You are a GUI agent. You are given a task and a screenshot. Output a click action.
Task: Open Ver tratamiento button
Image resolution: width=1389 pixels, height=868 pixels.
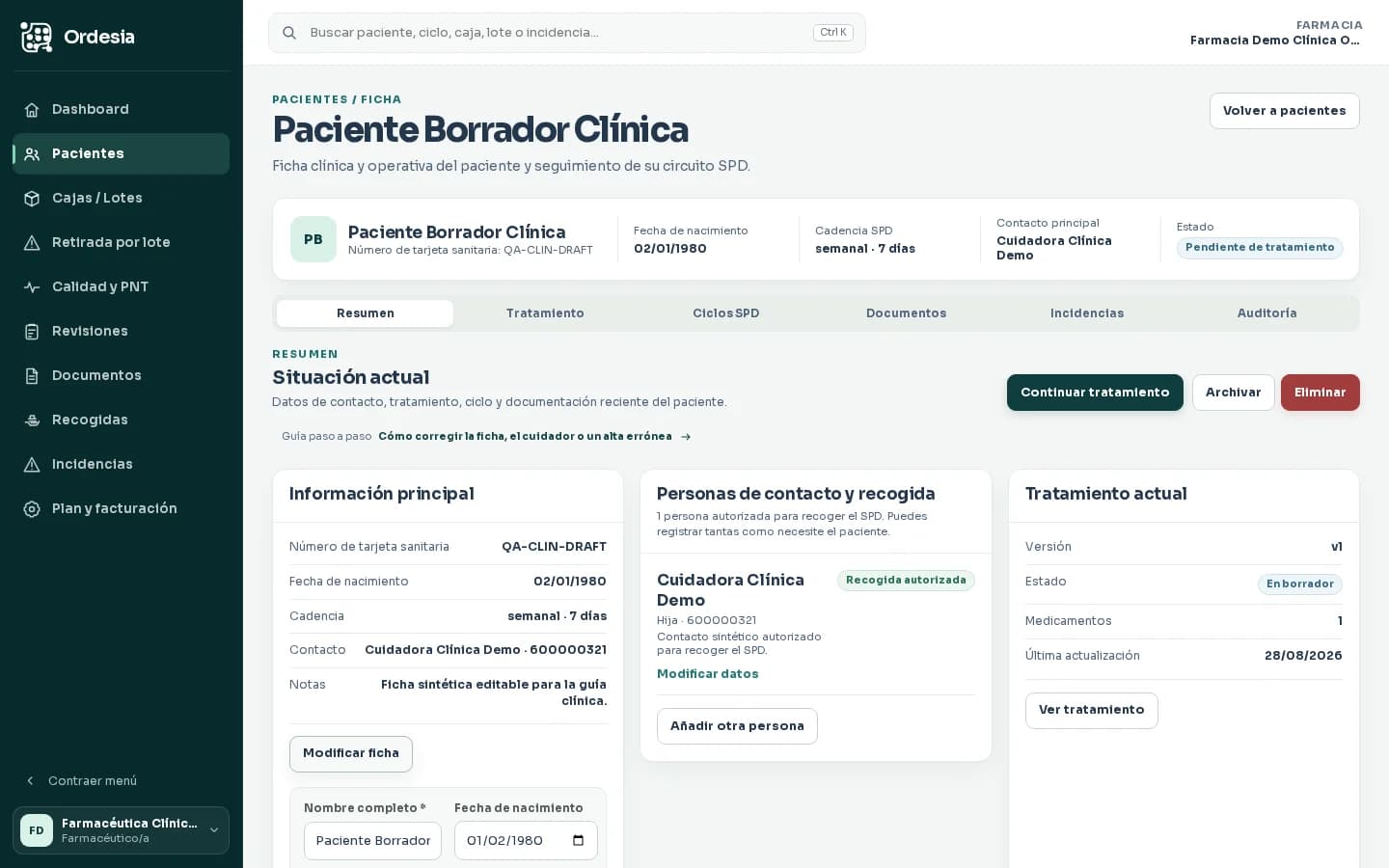coord(1092,711)
